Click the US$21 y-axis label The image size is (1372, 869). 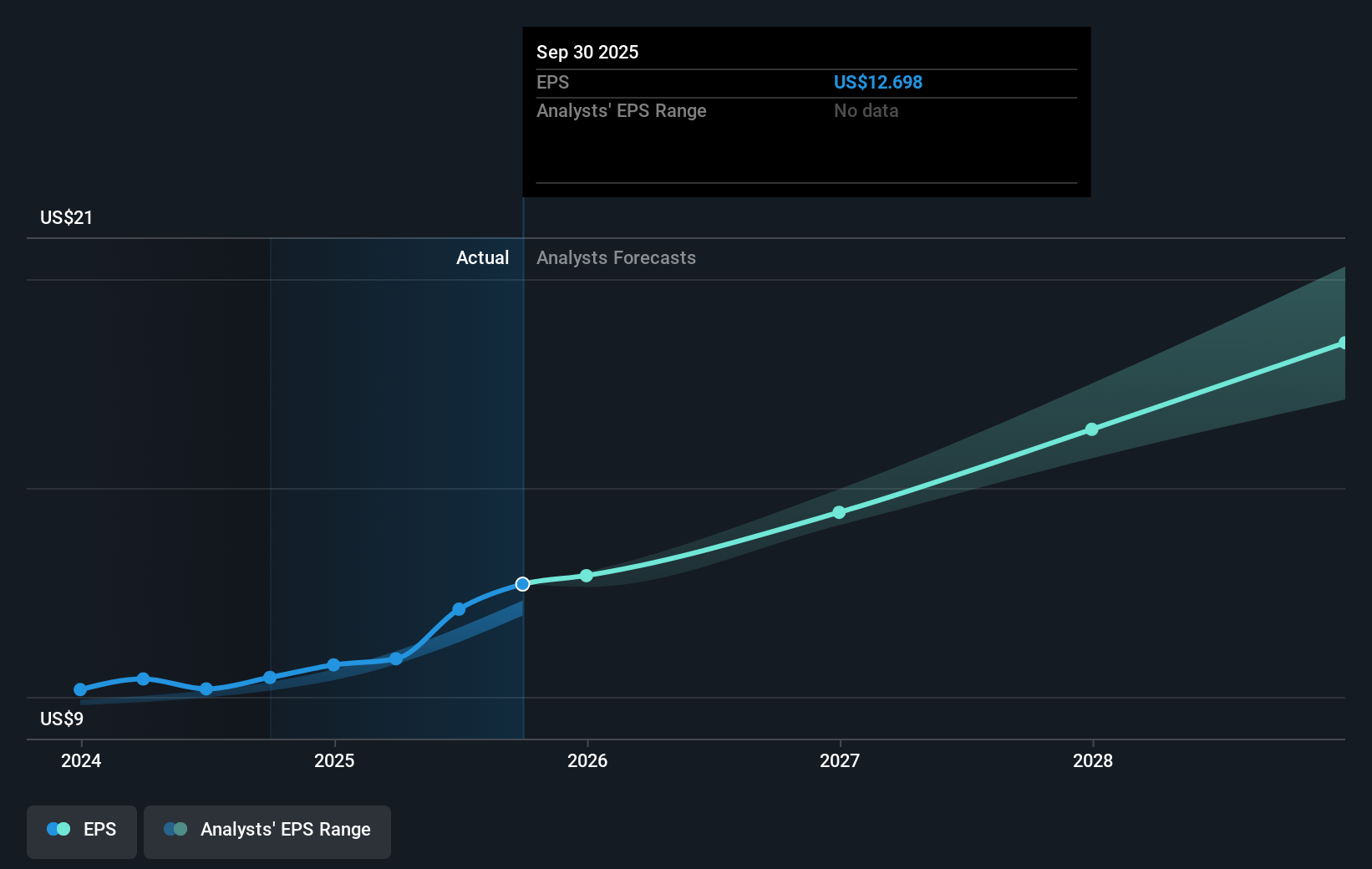[66, 217]
